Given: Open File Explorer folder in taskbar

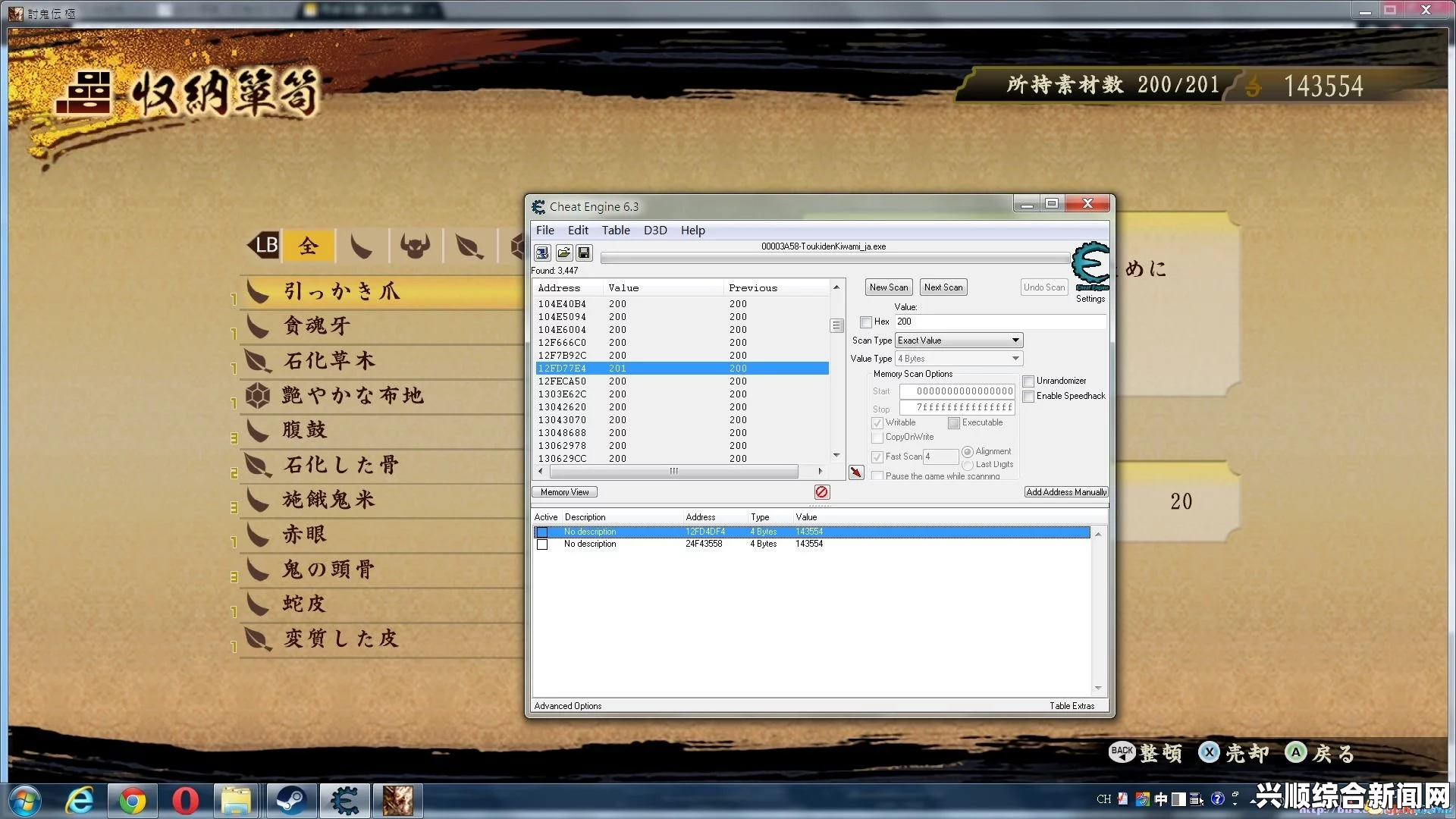Looking at the screenshot, I should (237, 801).
